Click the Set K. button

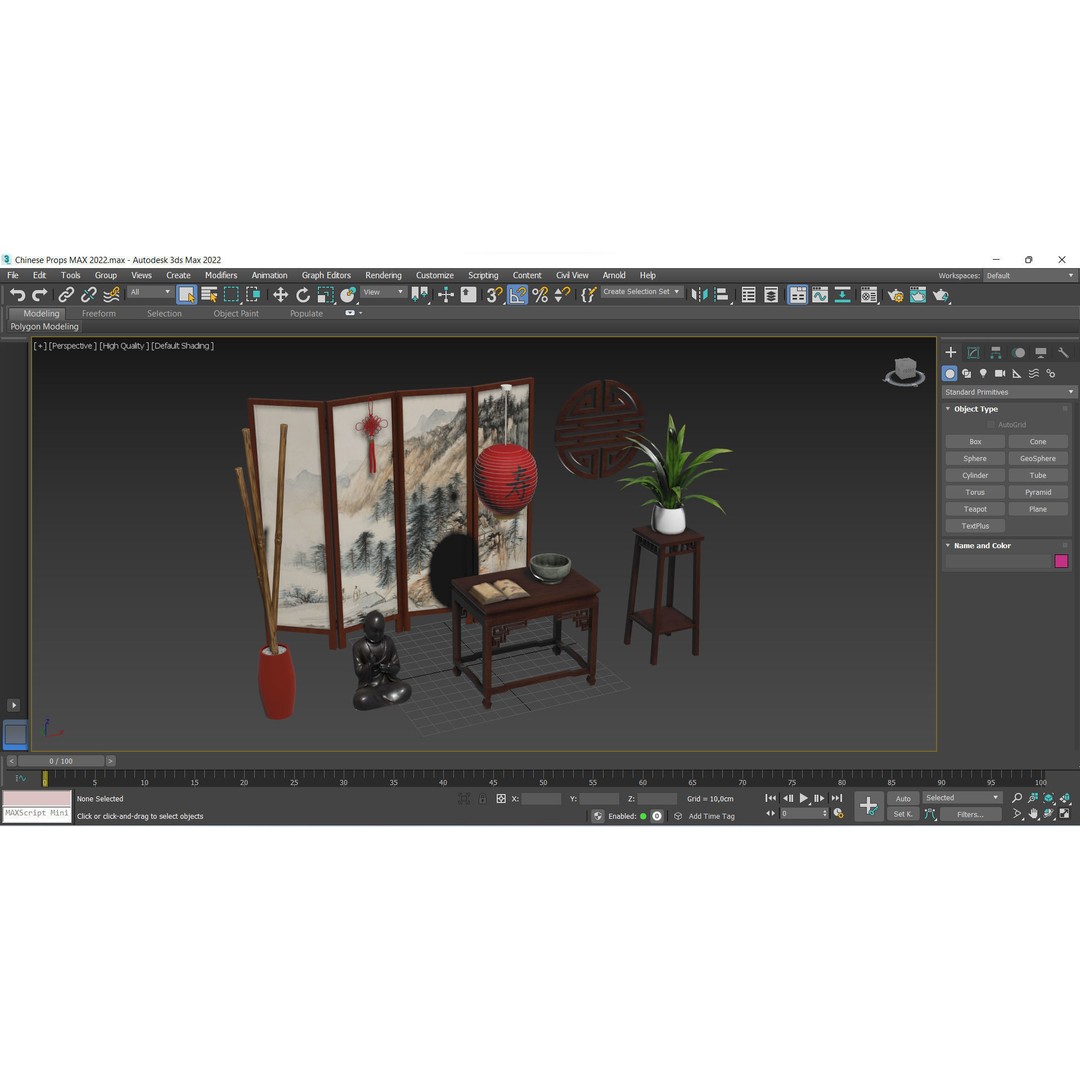click(x=903, y=814)
